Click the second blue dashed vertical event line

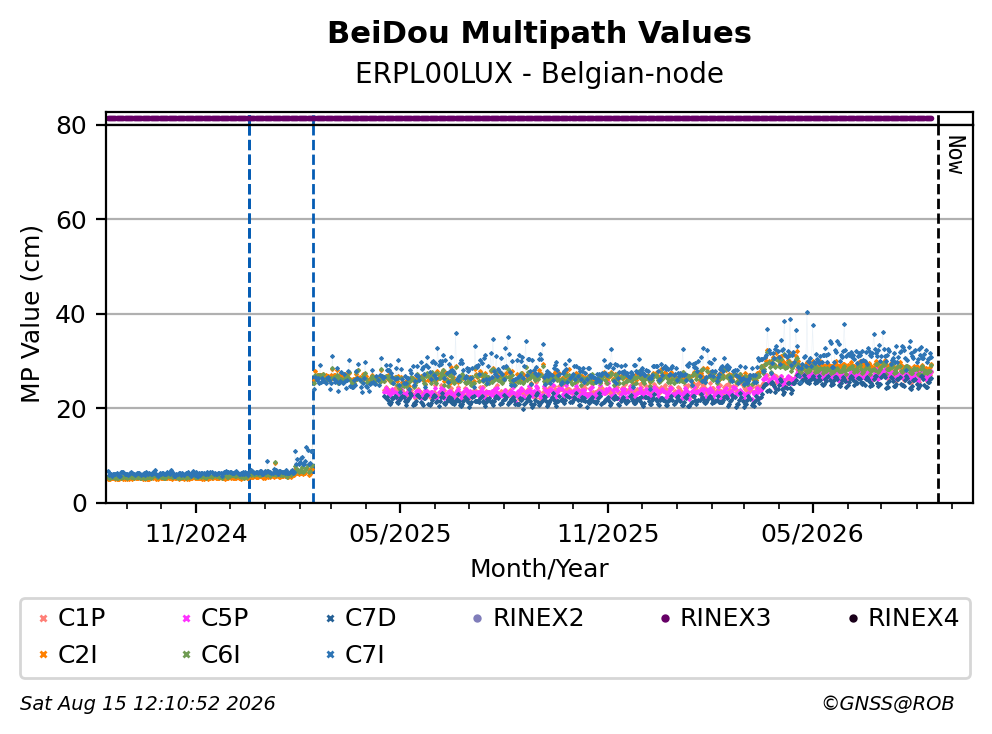point(314,310)
